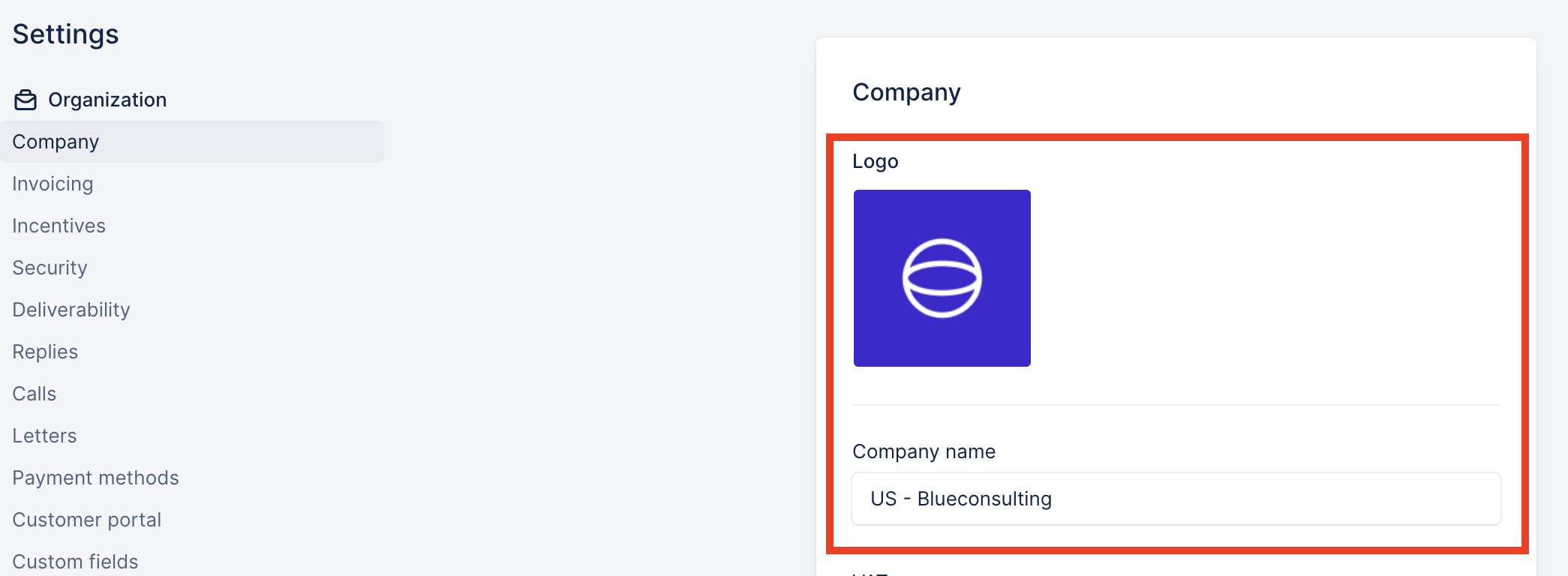Click the Logo label
The height and width of the screenshot is (576, 1568).
click(875, 161)
